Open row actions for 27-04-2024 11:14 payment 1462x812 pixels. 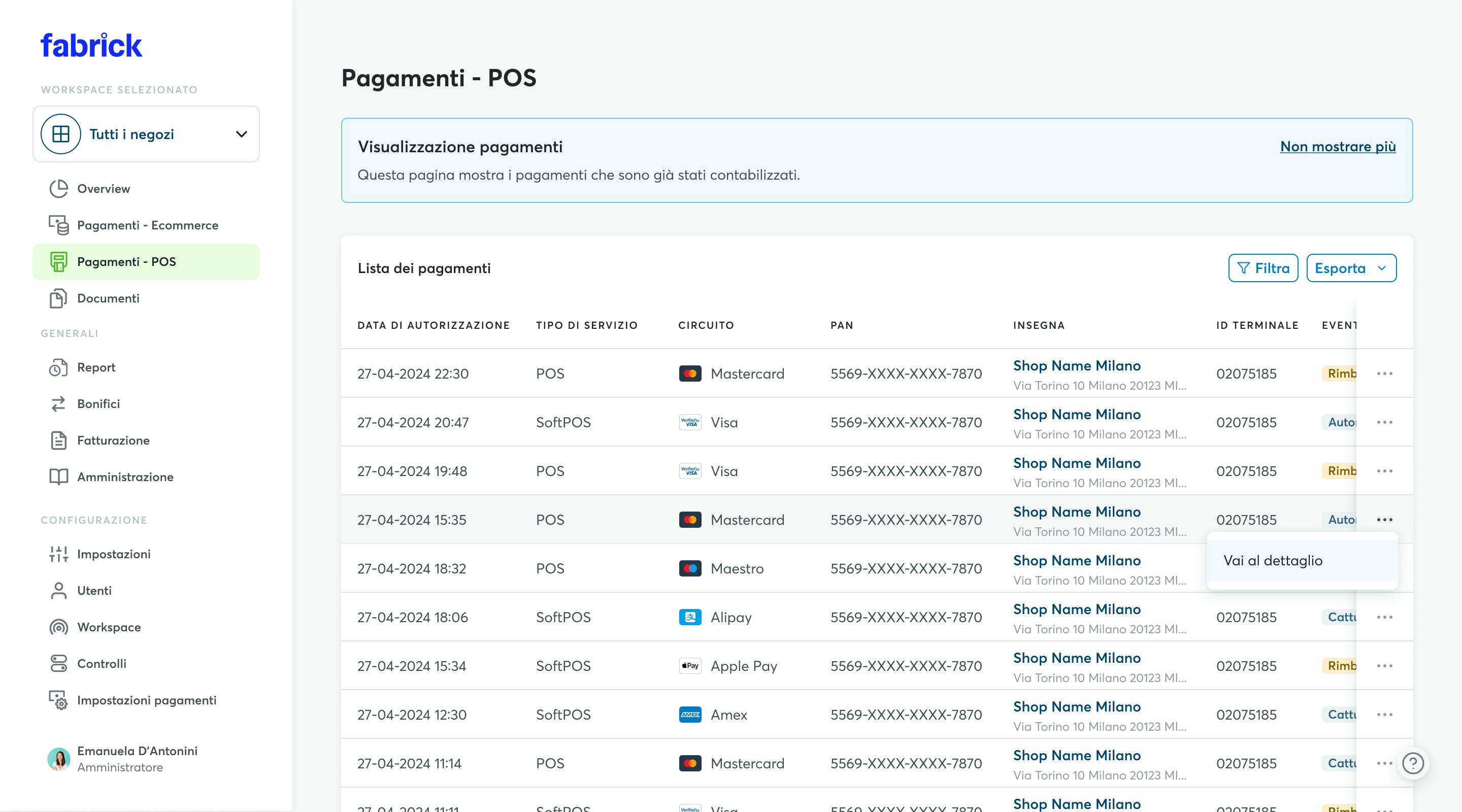click(1384, 764)
